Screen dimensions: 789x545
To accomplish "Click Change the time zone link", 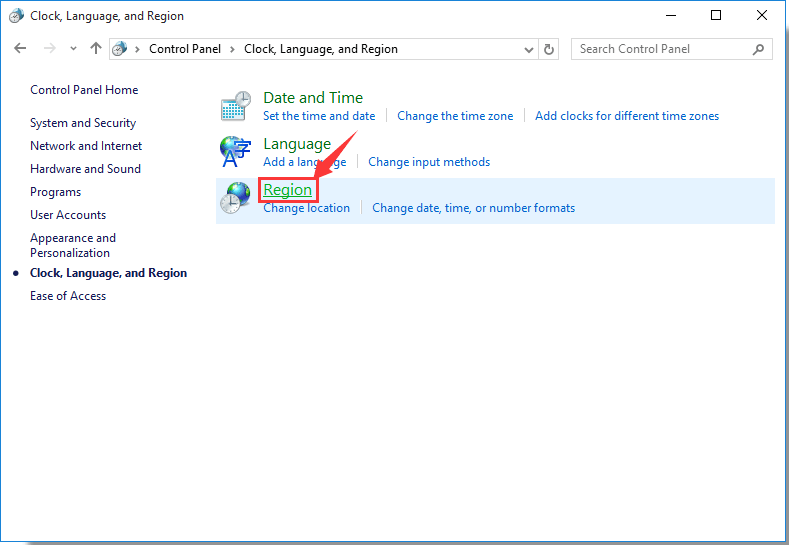I will (x=455, y=116).
